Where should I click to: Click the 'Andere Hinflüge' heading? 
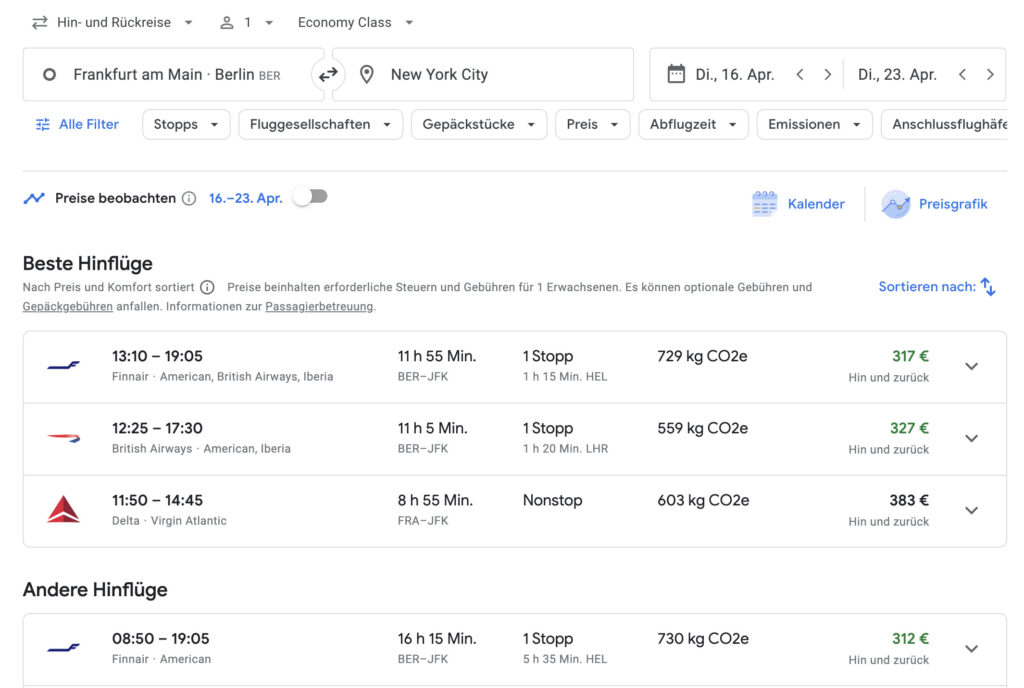point(95,589)
